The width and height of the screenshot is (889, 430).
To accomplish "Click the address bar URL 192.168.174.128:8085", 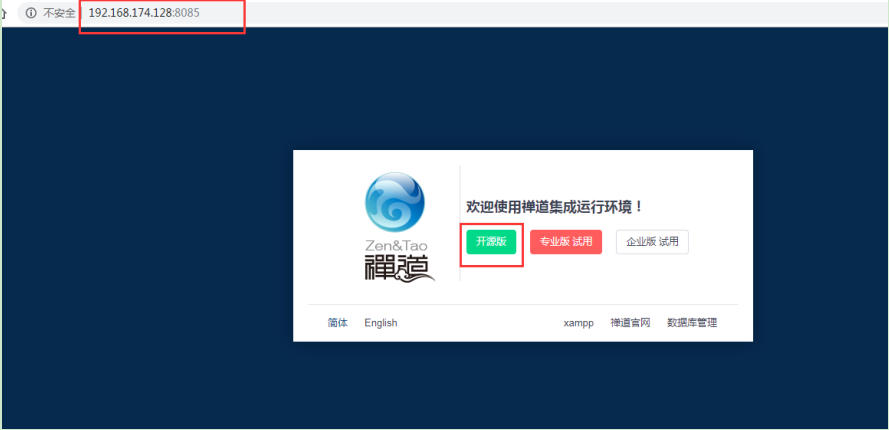I will (x=144, y=13).
